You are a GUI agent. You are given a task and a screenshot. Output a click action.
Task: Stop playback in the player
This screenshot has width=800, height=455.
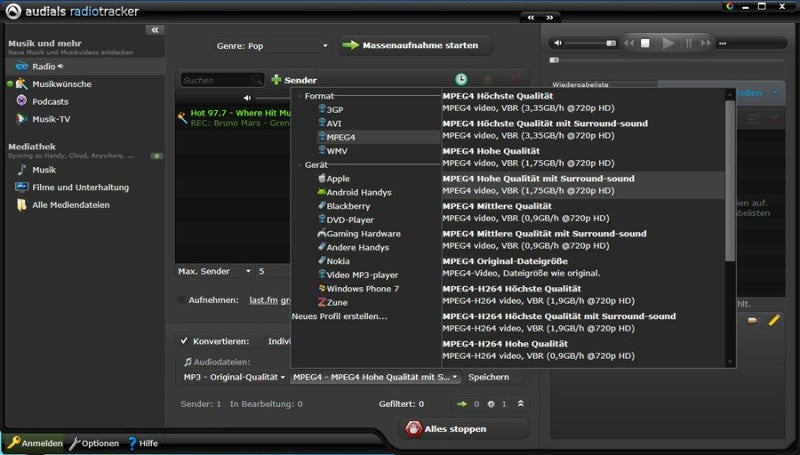[645, 43]
